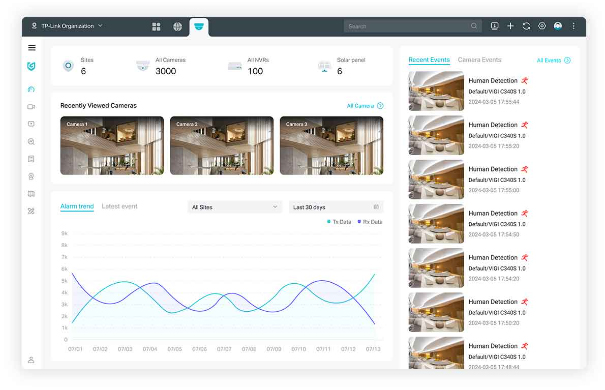Open the user avatar in top bar
The height and width of the screenshot is (390, 605).
(x=558, y=26)
